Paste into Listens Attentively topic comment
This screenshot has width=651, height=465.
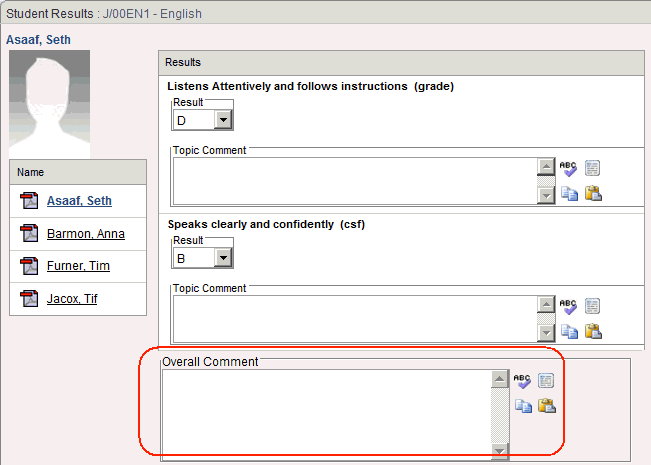pyautogui.click(x=593, y=193)
